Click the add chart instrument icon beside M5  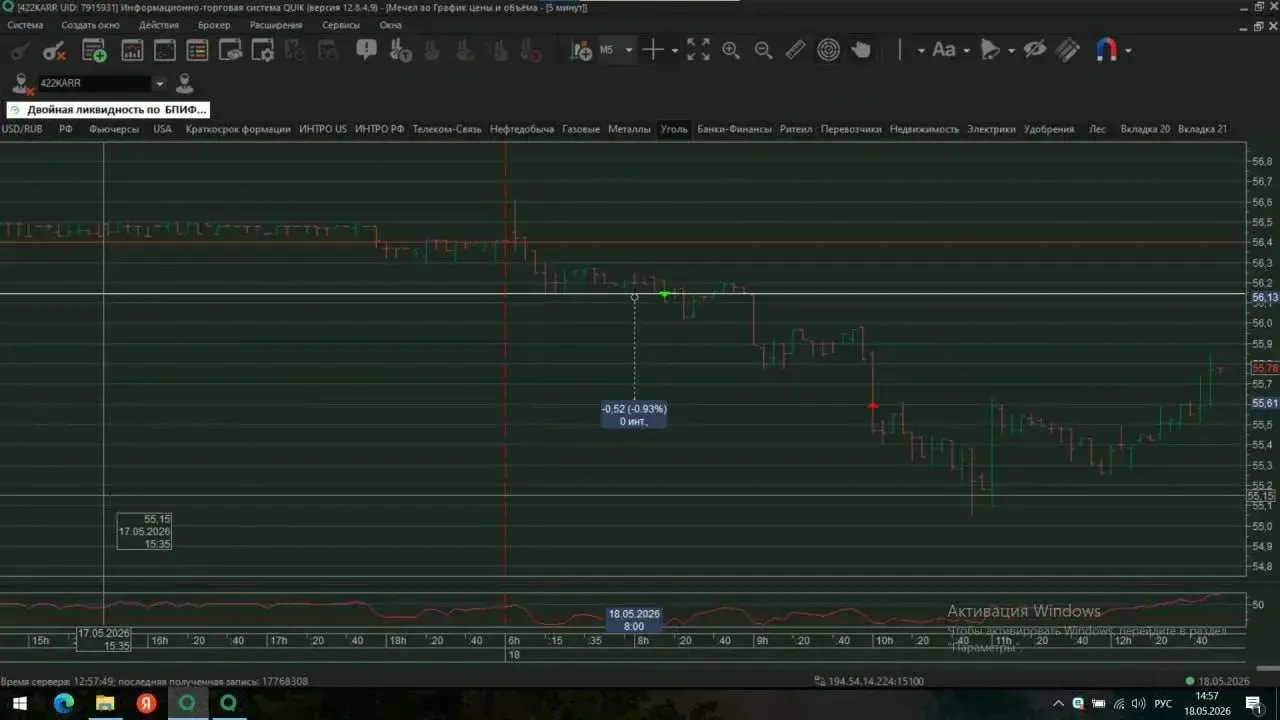[x=581, y=50]
